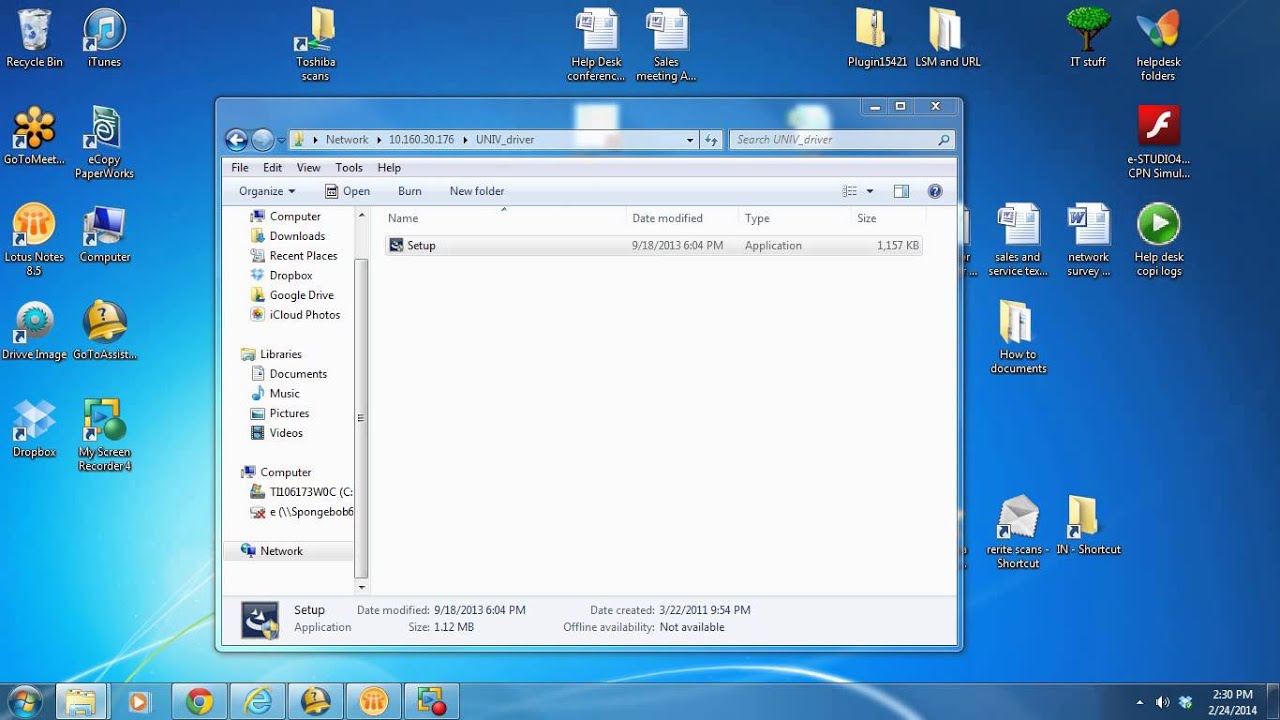
Task: Open the View menu
Action: point(308,168)
